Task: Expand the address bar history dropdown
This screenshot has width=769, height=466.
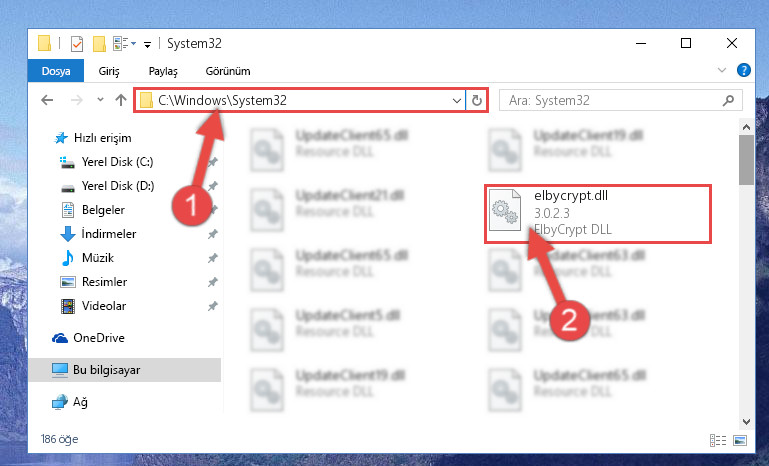Action: [x=457, y=101]
